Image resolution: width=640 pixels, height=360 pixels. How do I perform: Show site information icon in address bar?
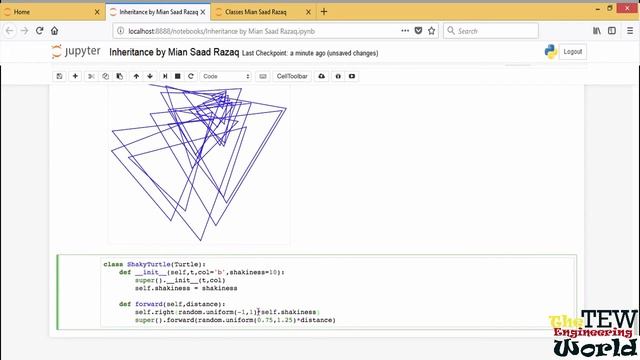(x=120, y=31)
